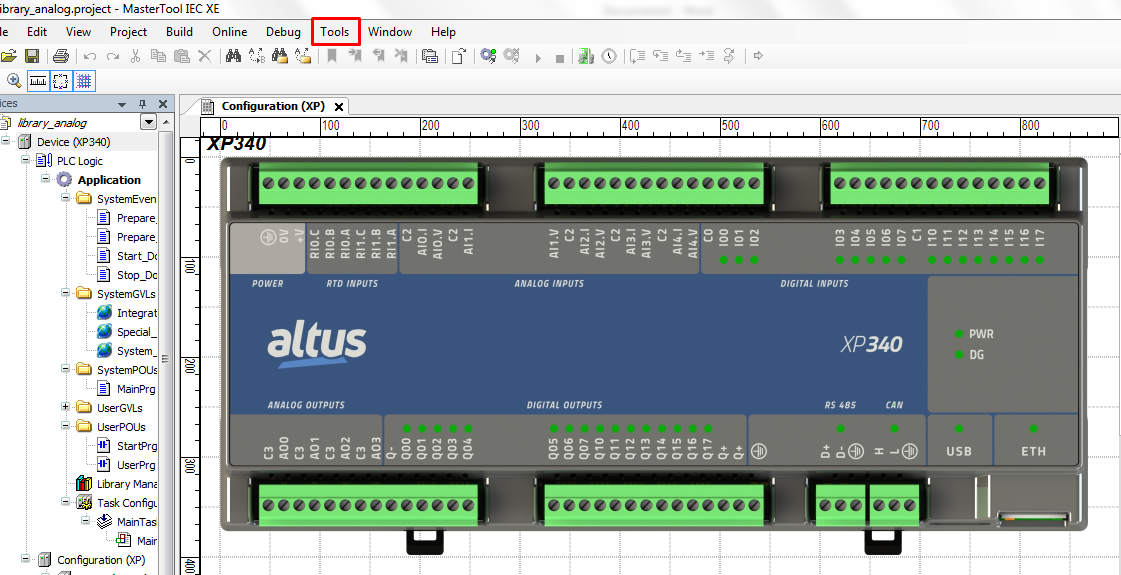
Task: Open the Edit menu
Action: [x=37, y=31]
